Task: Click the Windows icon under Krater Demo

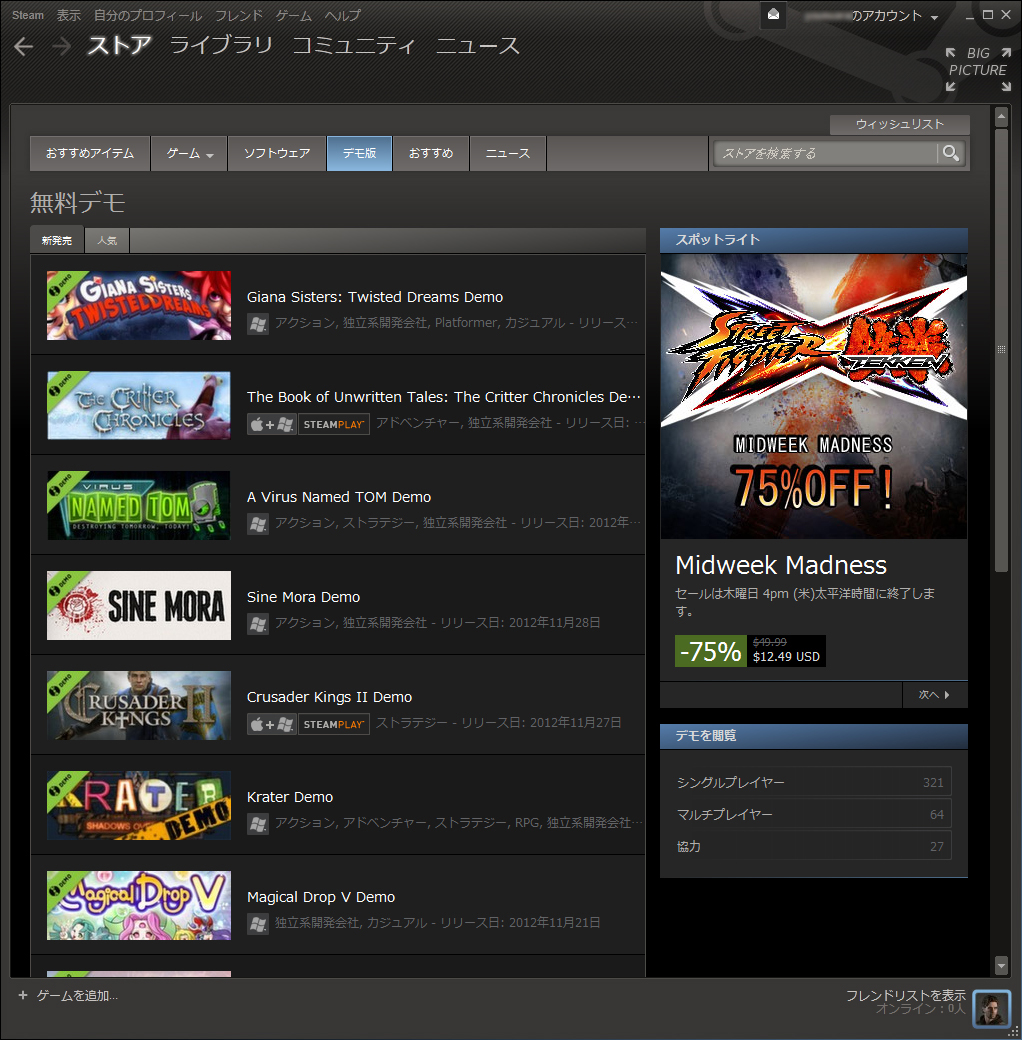Action: pos(258,824)
